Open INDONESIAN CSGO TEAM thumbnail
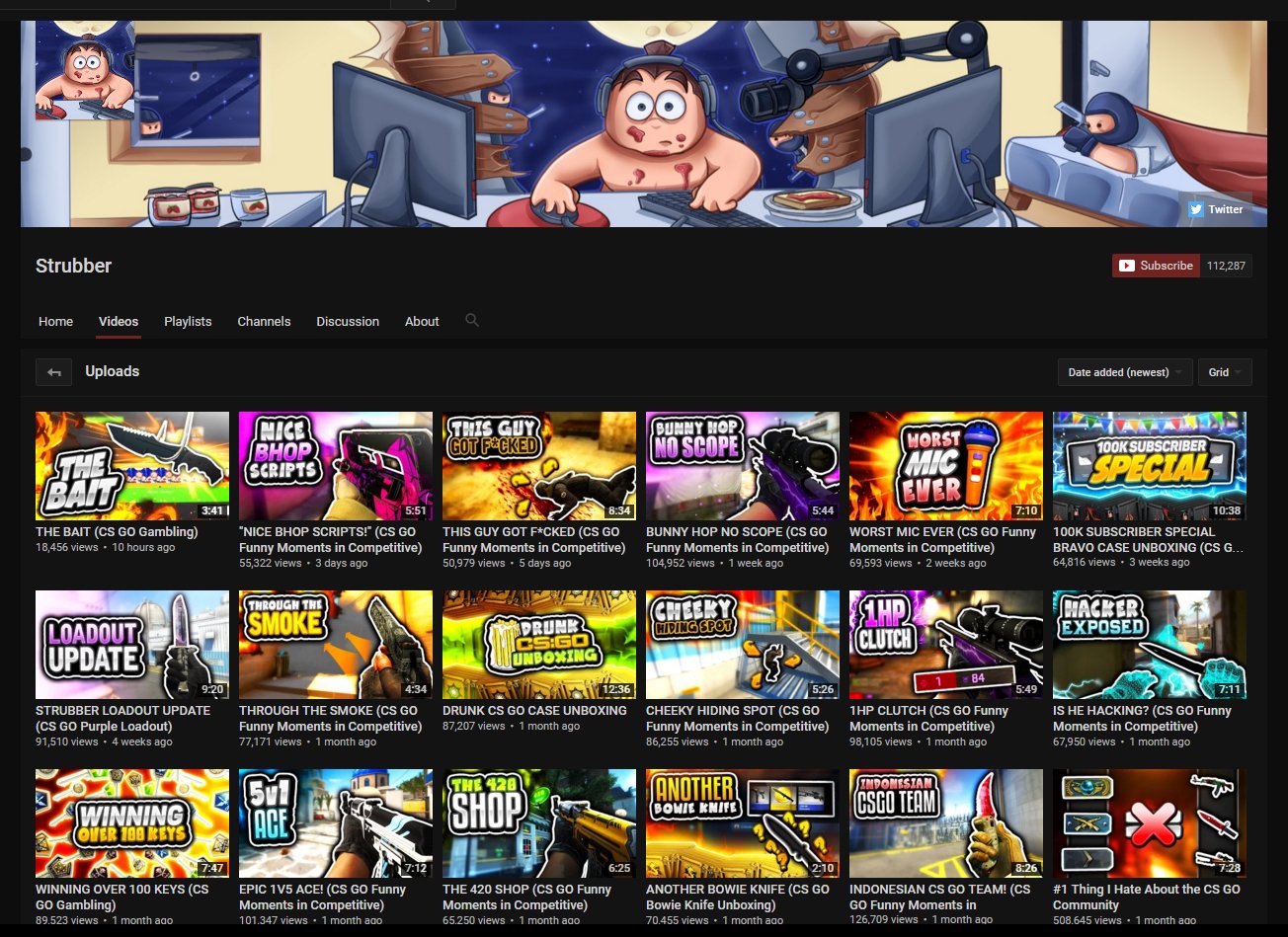Image resolution: width=1288 pixels, height=937 pixels. point(946,823)
